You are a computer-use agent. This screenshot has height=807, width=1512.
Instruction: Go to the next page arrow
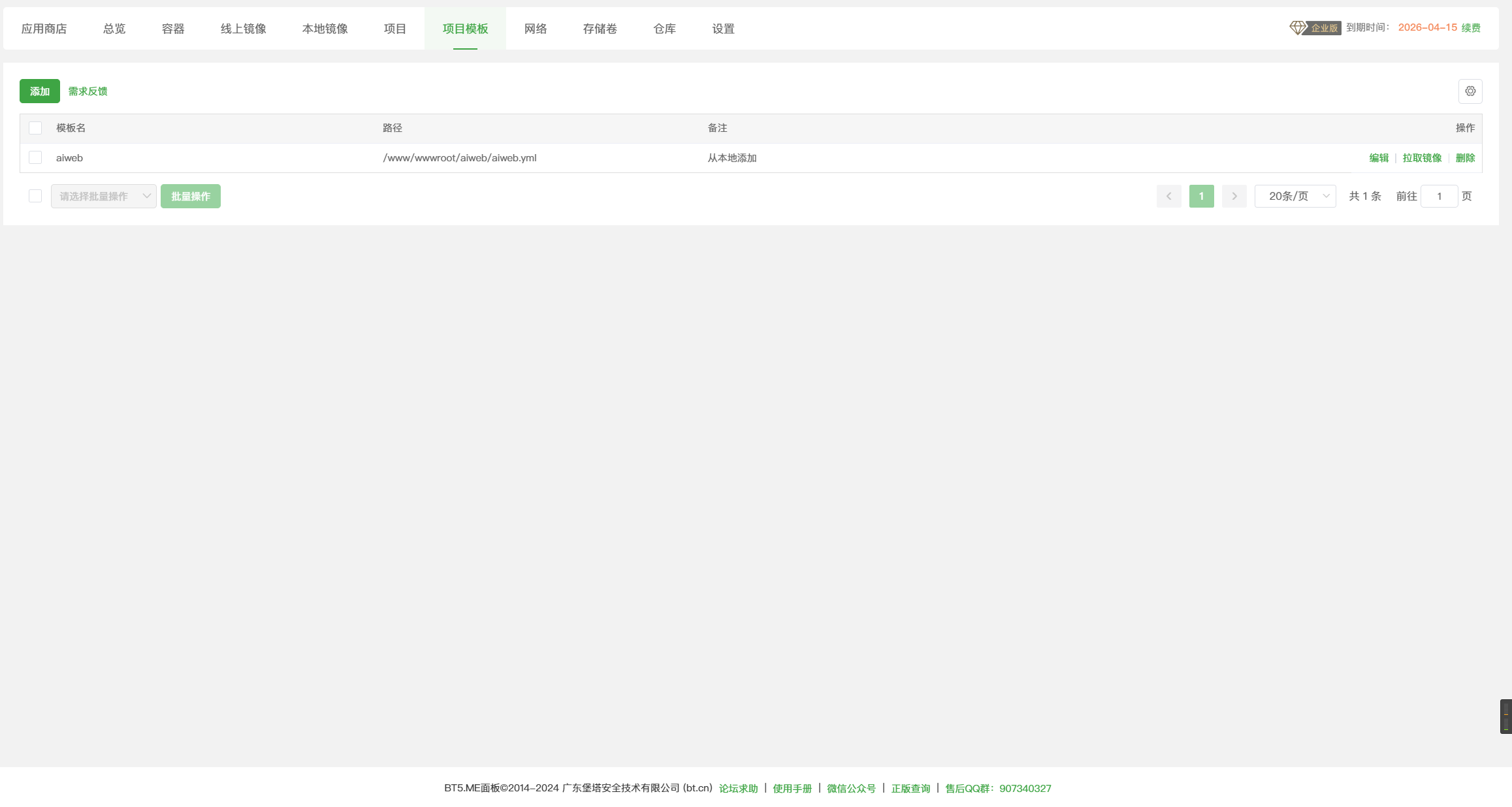[1234, 196]
